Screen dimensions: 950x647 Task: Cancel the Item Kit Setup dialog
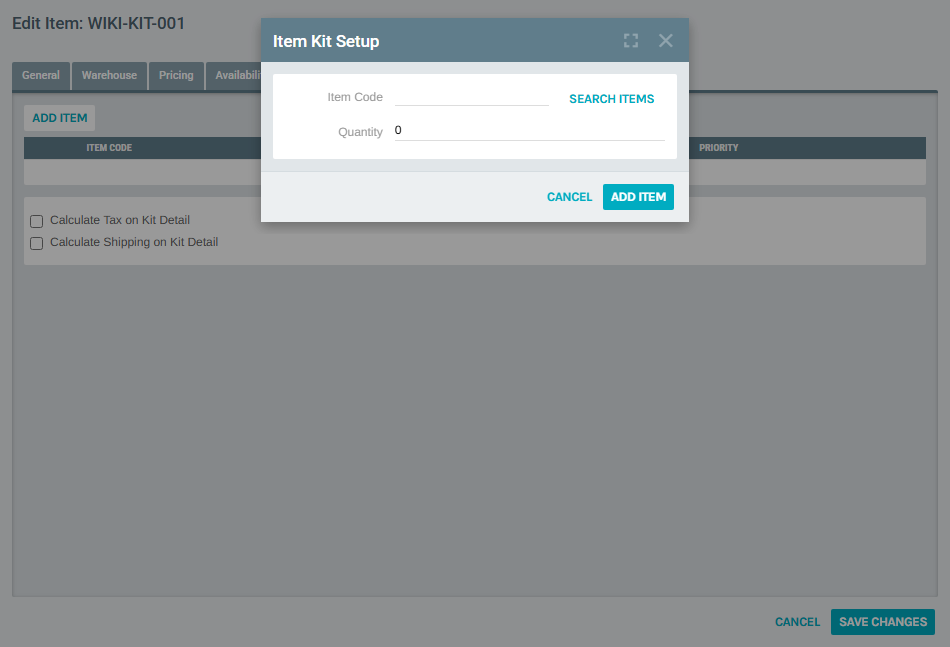click(569, 197)
